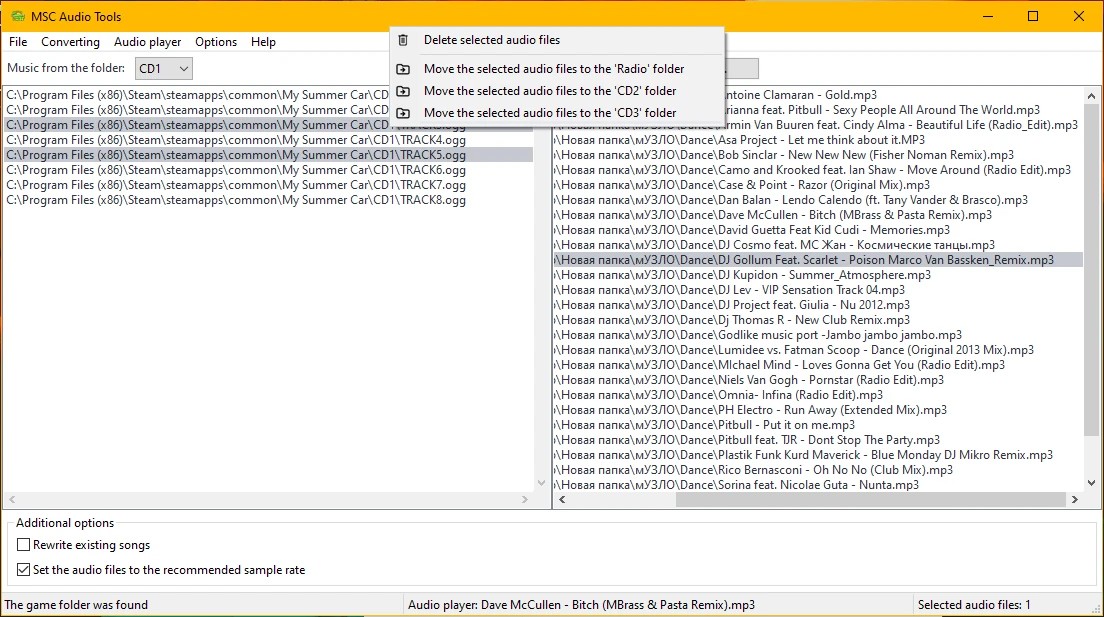Image resolution: width=1104 pixels, height=617 pixels.
Task: Select Omnia- Infina (Radio Edit).mp3
Action: tap(818, 395)
